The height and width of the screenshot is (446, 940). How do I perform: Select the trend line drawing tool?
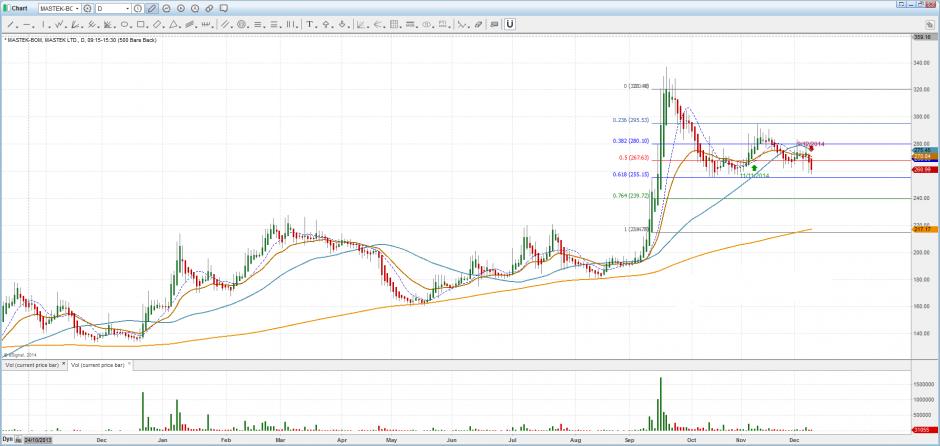pos(11,25)
